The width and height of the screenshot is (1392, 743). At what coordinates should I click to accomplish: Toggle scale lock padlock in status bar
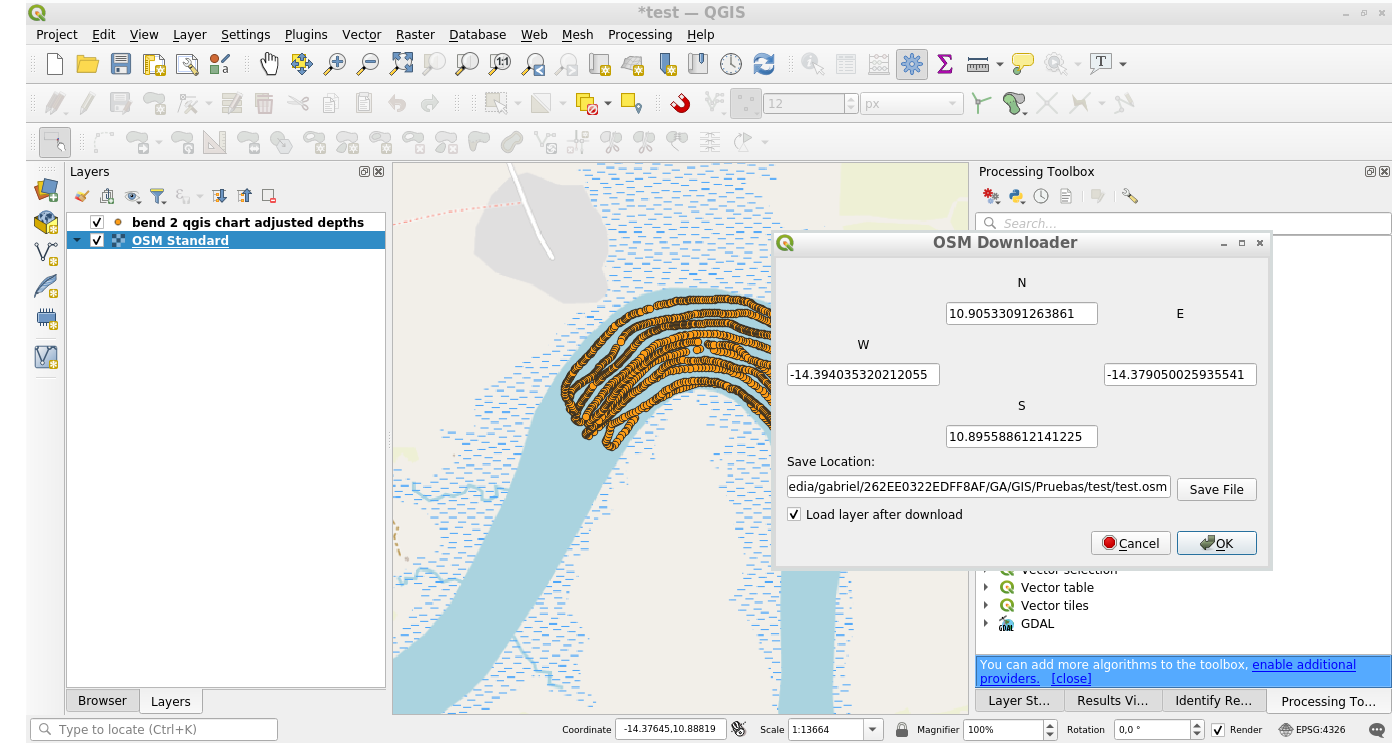(902, 730)
